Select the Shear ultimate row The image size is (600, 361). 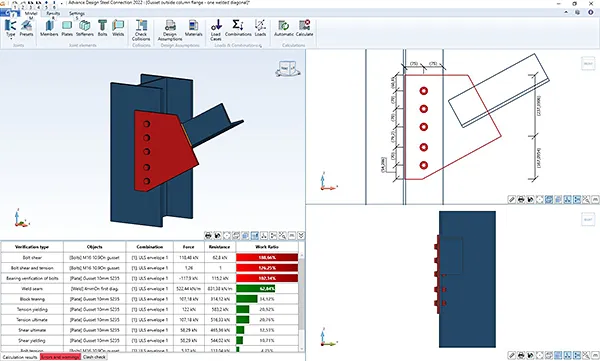pyautogui.click(x=150, y=330)
